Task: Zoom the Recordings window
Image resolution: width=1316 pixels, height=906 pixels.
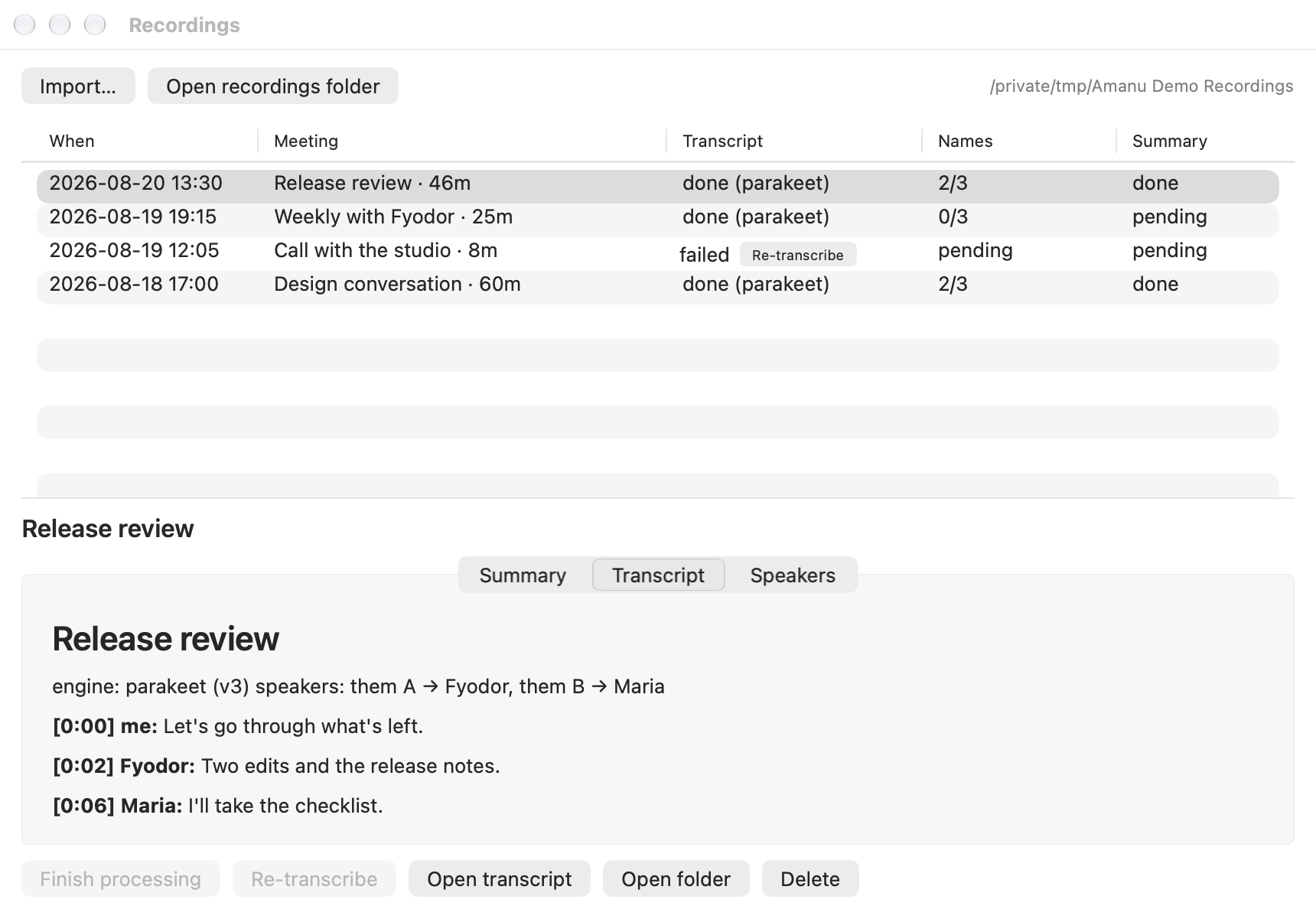Action: tap(95, 24)
